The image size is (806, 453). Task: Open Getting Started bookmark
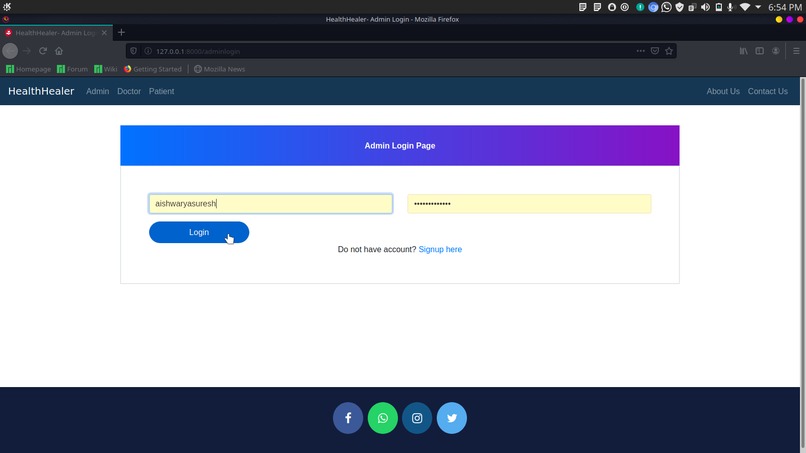click(x=153, y=69)
